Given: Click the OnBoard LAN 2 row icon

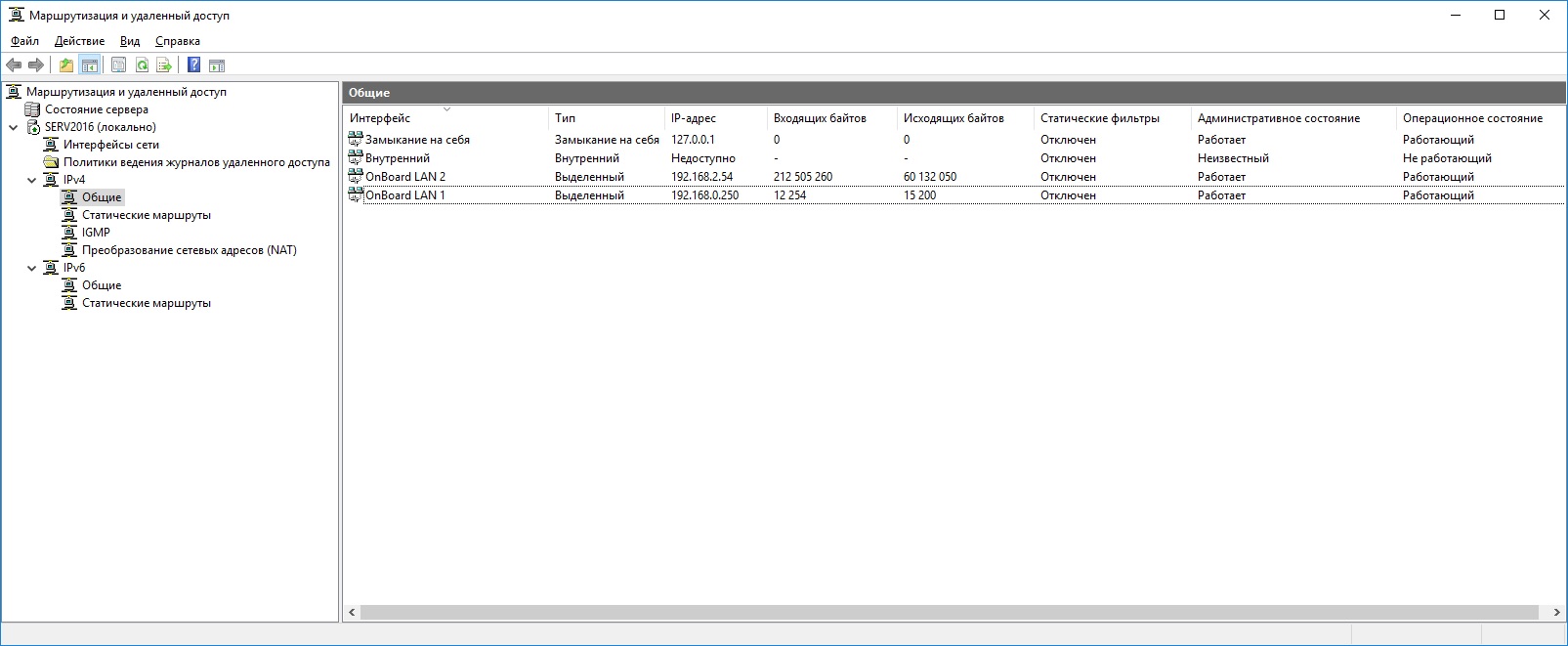Looking at the screenshot, I should click(x=356, y=176).
